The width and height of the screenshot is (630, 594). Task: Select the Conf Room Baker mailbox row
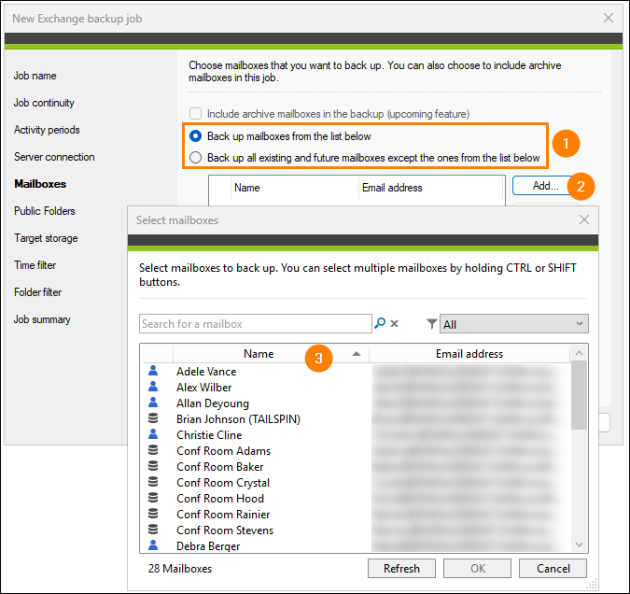coord(356,467)
